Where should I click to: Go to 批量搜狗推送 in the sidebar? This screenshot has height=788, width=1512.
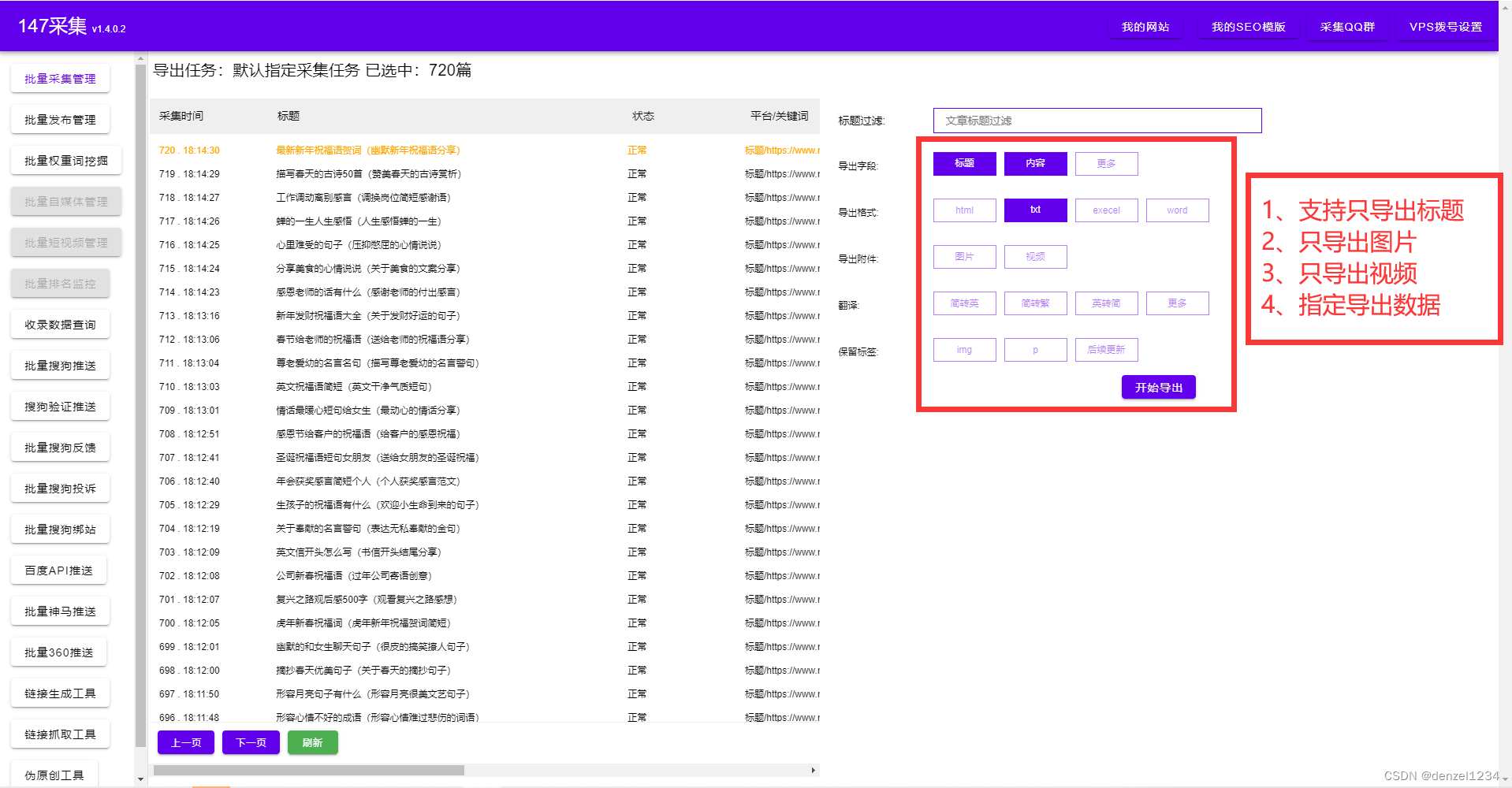(x=60, y=366)
